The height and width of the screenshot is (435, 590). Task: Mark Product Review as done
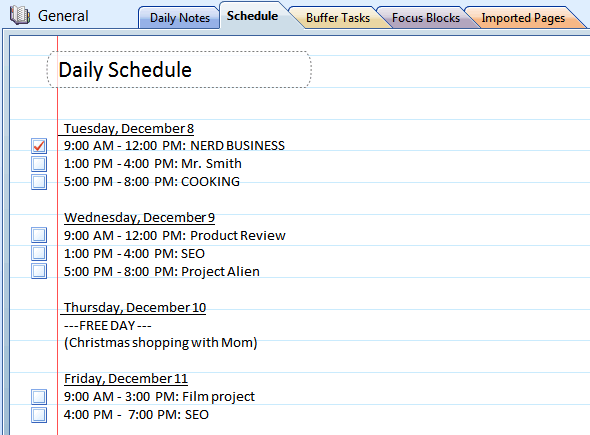point(39,235)
